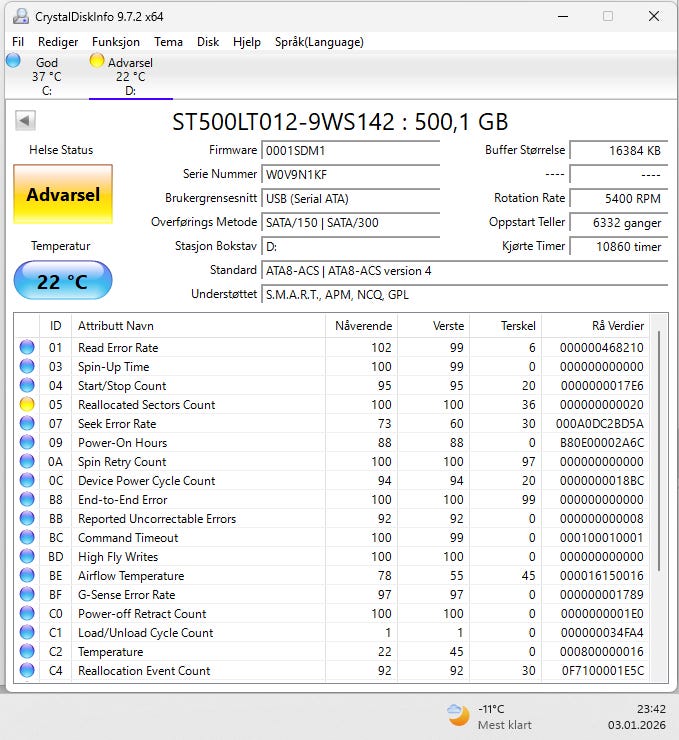Click the blue status icon for Spin-Up Time
The height and width of the screenshot is (740, 679).
point(27,367)
